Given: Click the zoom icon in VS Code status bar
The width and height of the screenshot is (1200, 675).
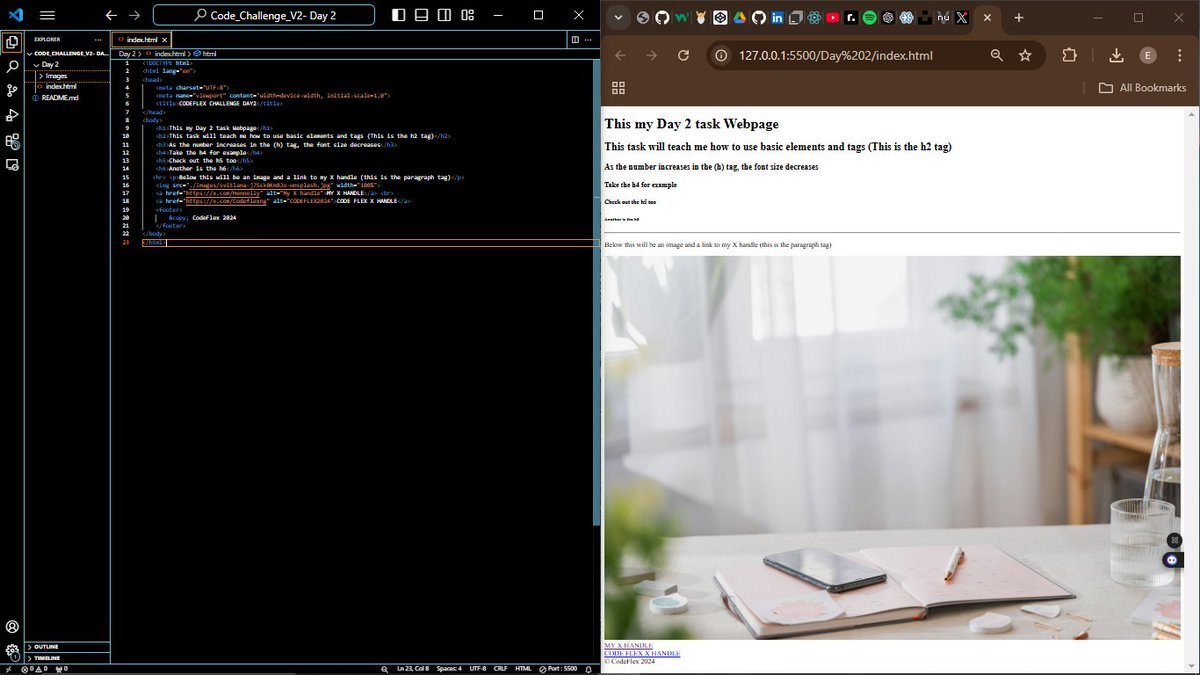Looking at the screenshot, I should 384,668.
